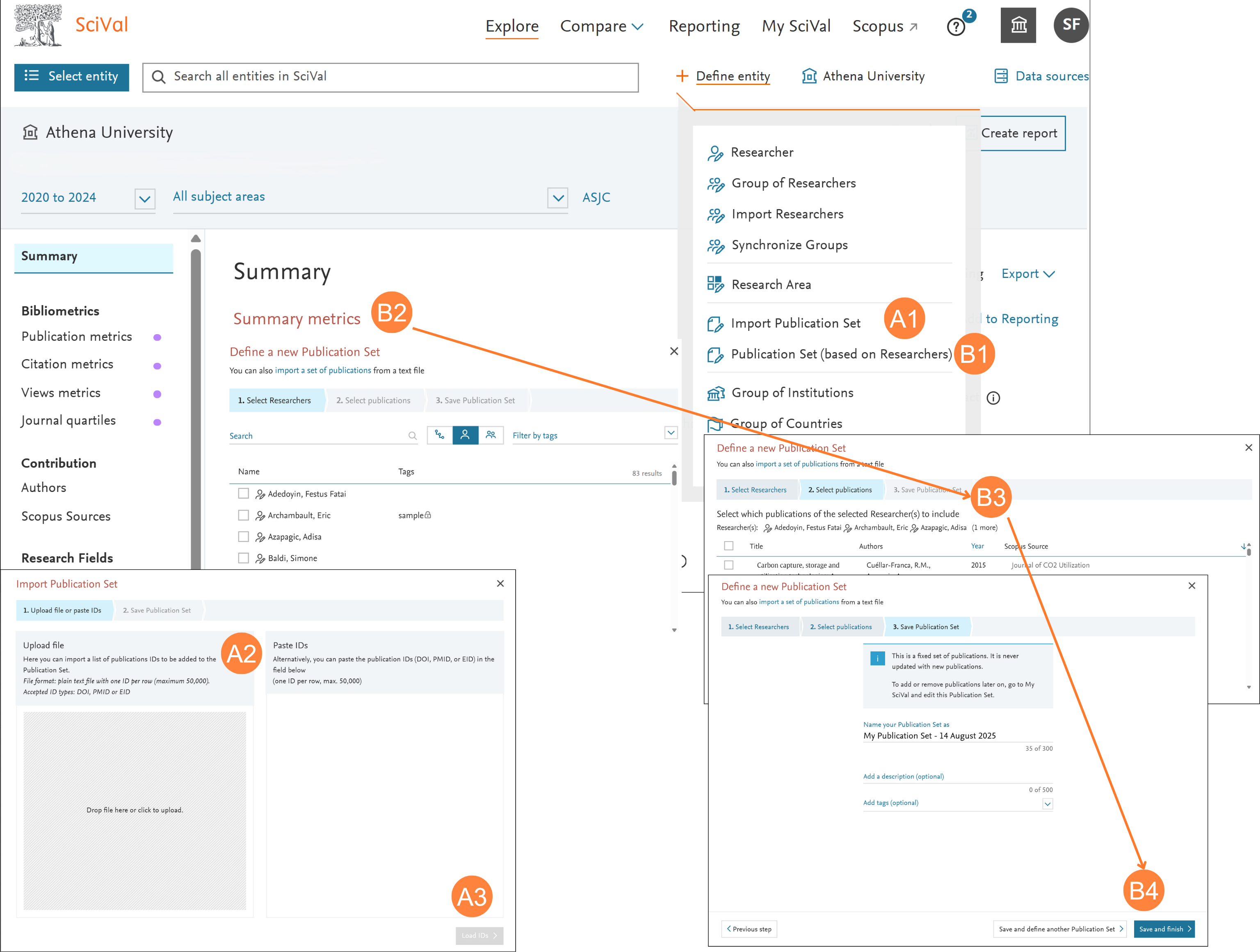Open the SF user avatar menu
The image size is (1260, 952).
tap(1071, 25)
